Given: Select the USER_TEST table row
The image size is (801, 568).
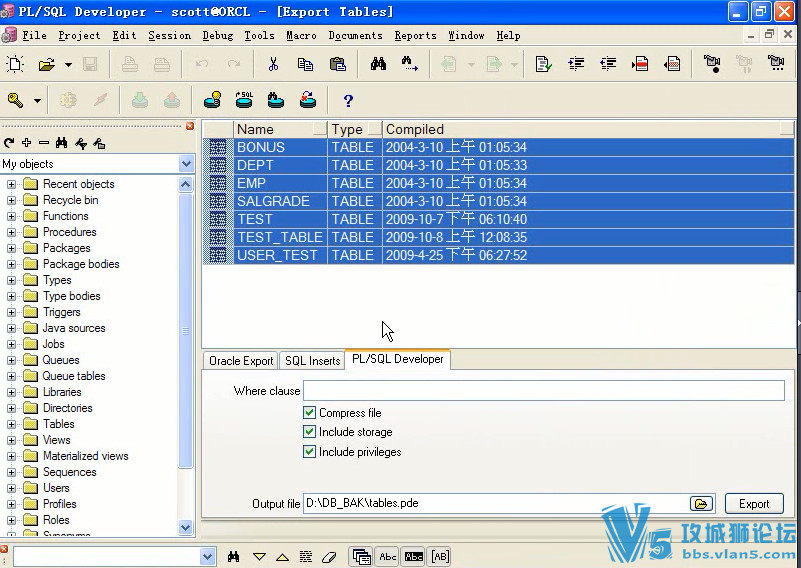Looking at the screenshot, I should pos(499,255).
